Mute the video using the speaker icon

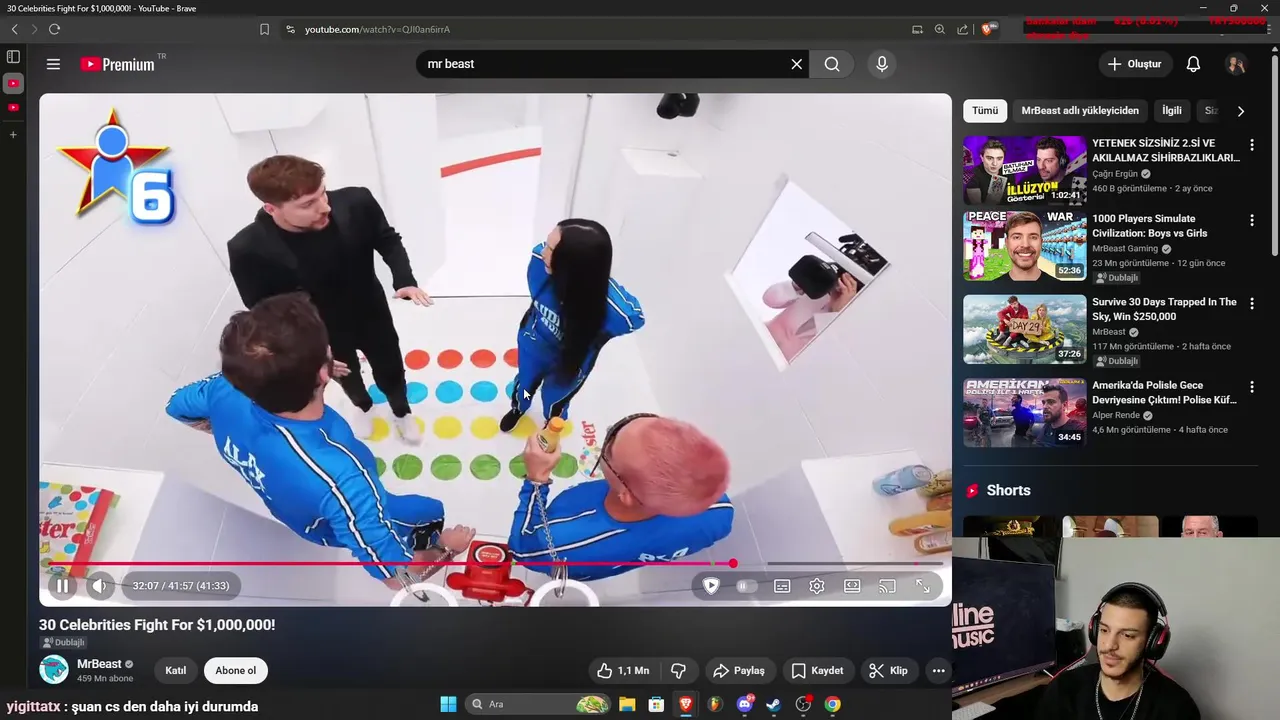tap(99, 586)
